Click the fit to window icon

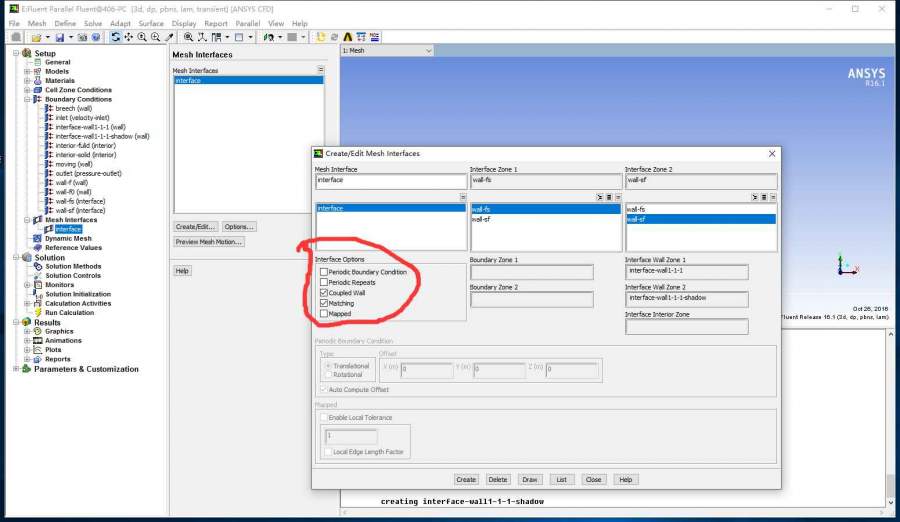[188, 37]
